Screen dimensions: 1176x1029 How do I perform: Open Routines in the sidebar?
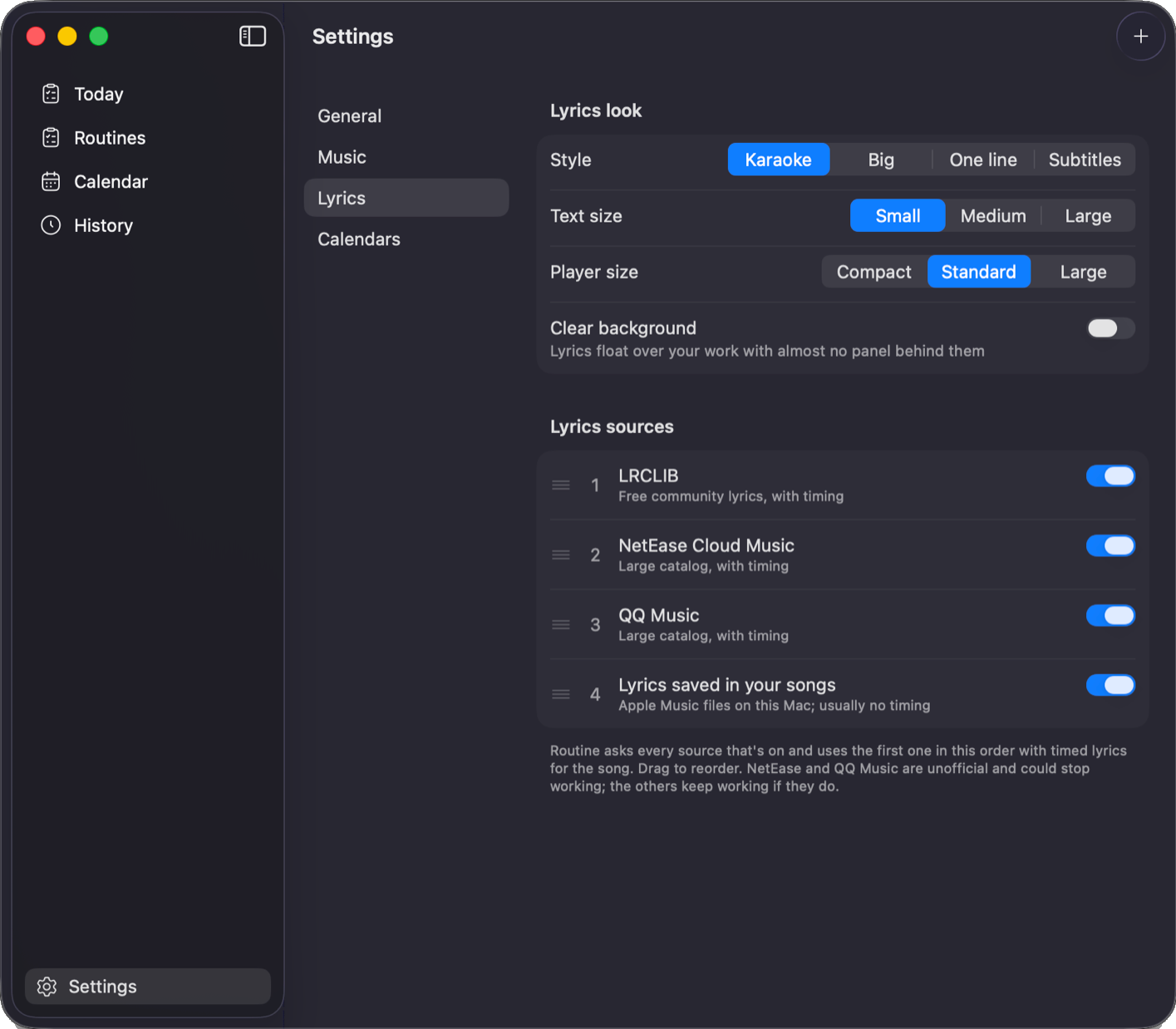tap(148, 138)
